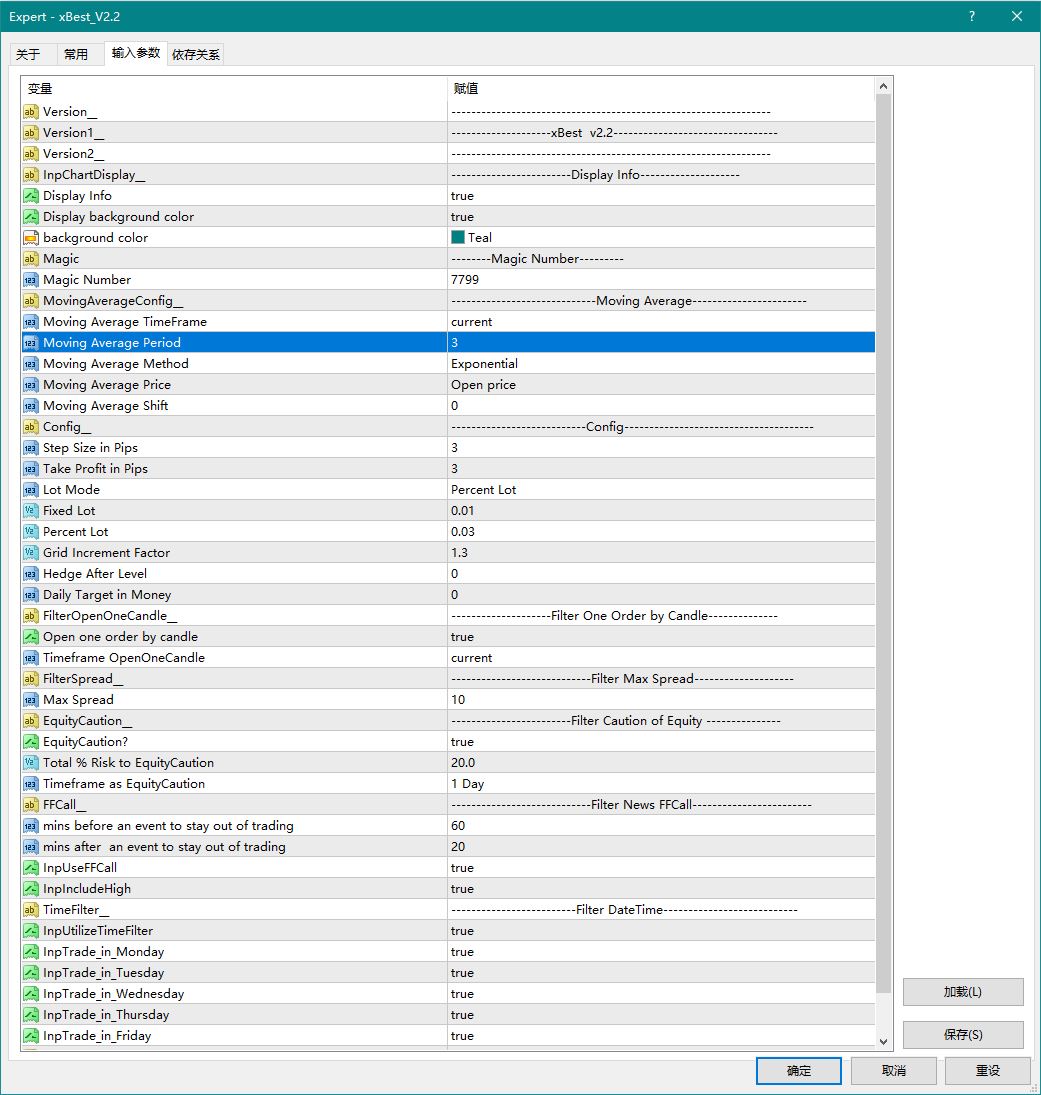The height and width of the screenshot is (1095, 1041).
Task: Click the Max Spread integer icon
Action: pos(30,700)
